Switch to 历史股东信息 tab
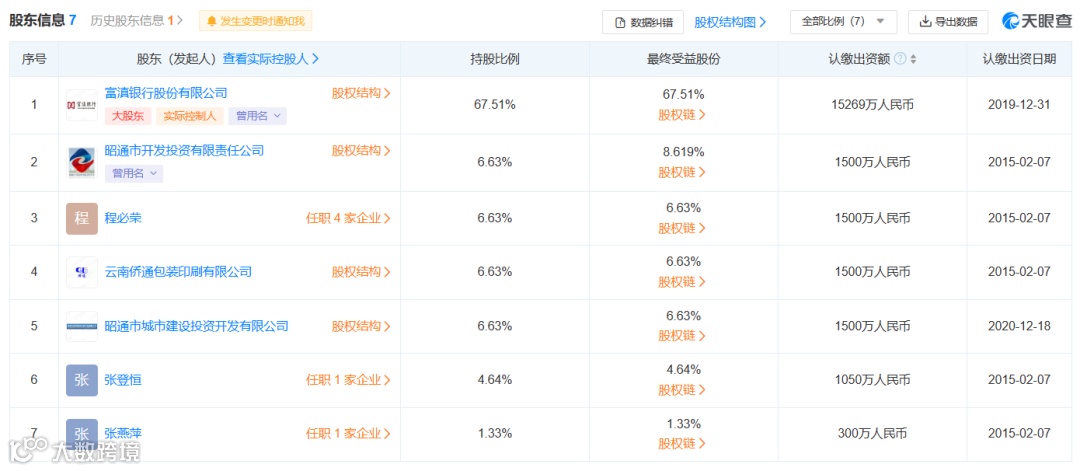This screenshot has height=471, width=1080. (x=136, y=20)
